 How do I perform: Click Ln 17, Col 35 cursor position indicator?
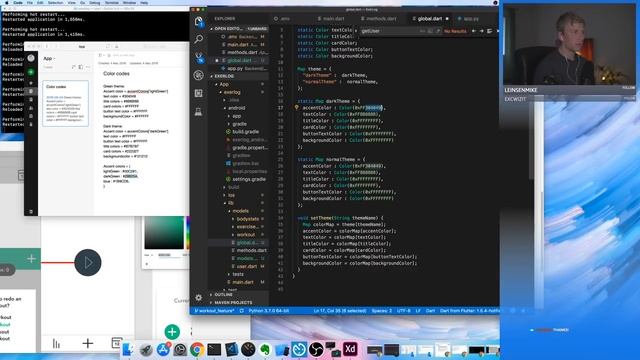click(340, 311)
